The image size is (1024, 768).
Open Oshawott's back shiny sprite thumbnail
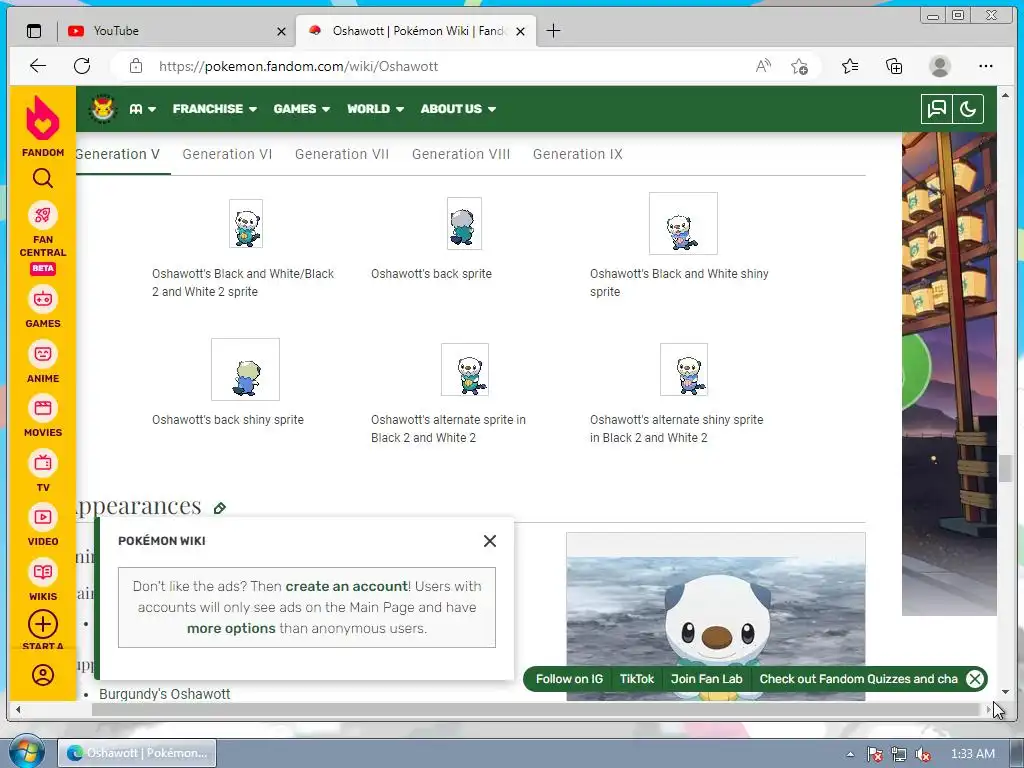[x=246, y=370]
